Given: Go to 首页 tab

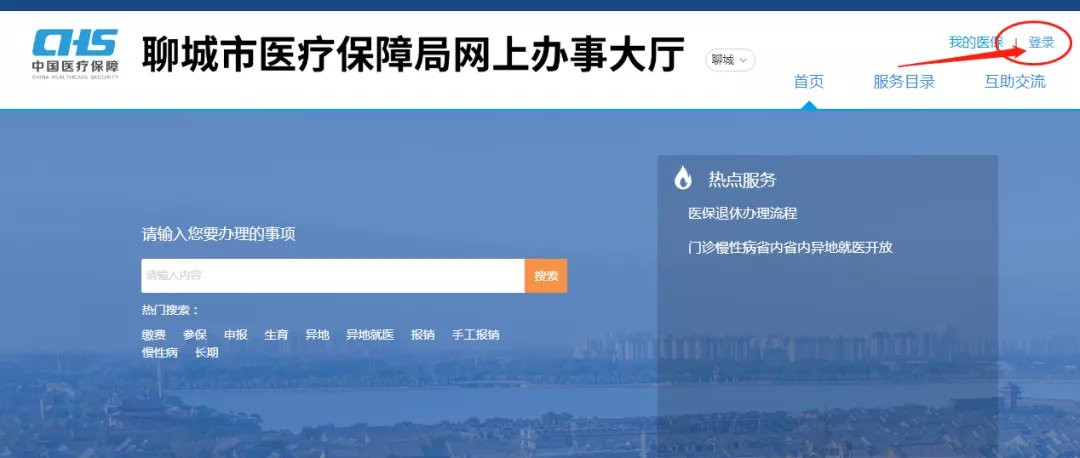Looking at the screenshot, I should click(x=809, y=81).
